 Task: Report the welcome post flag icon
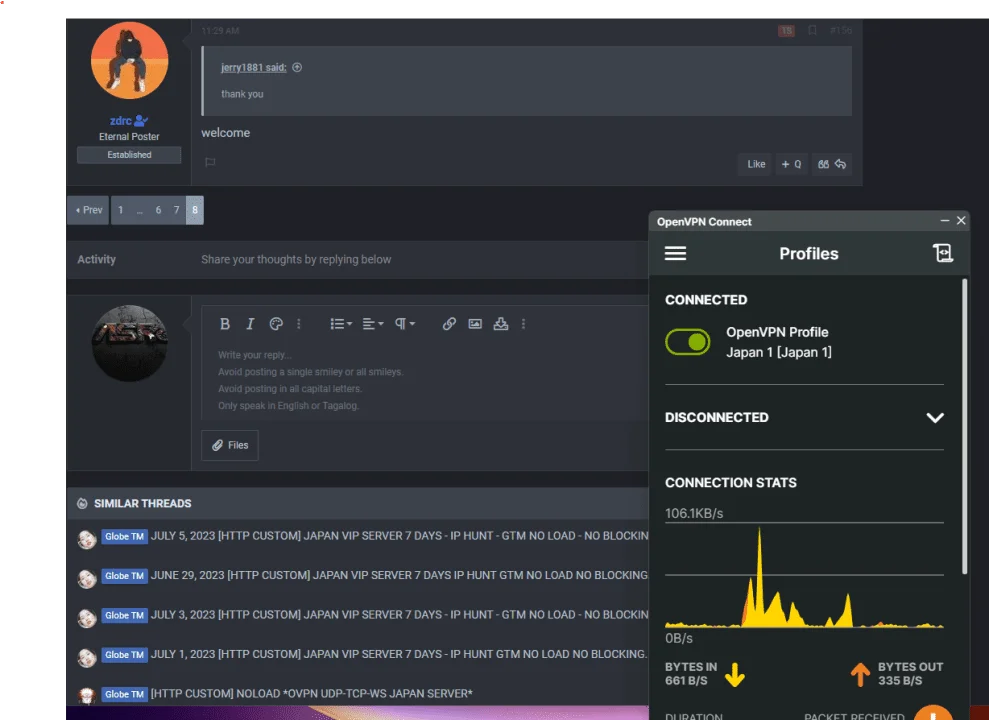210,163
